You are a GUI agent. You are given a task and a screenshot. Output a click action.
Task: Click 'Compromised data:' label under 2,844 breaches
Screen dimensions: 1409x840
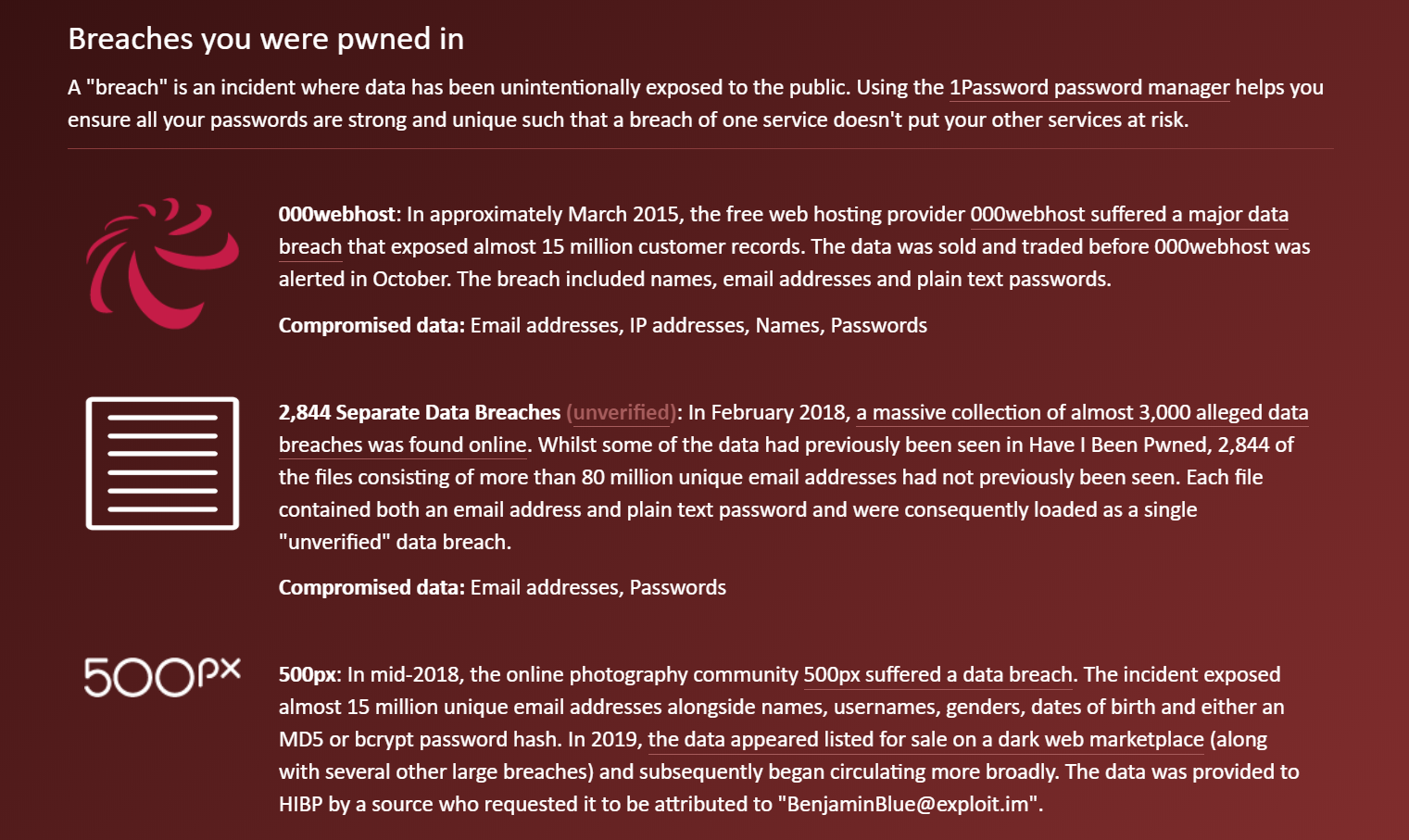pyautogui.click(x=371, y=588)
